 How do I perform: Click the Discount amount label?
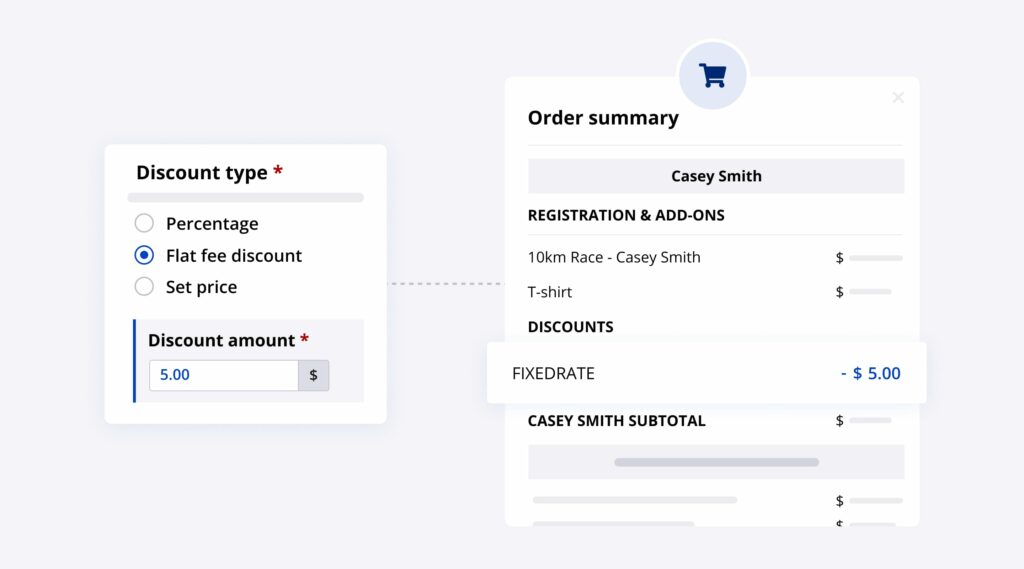(221, 340)
